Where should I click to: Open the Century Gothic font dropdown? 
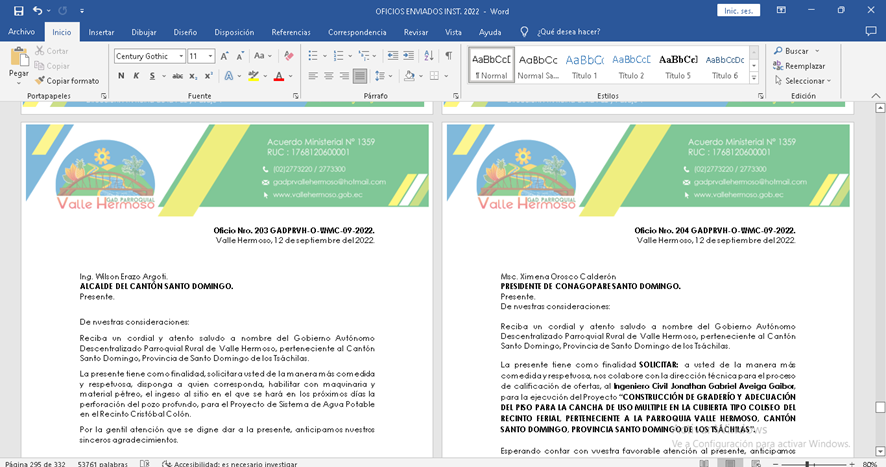pos(181,56)
